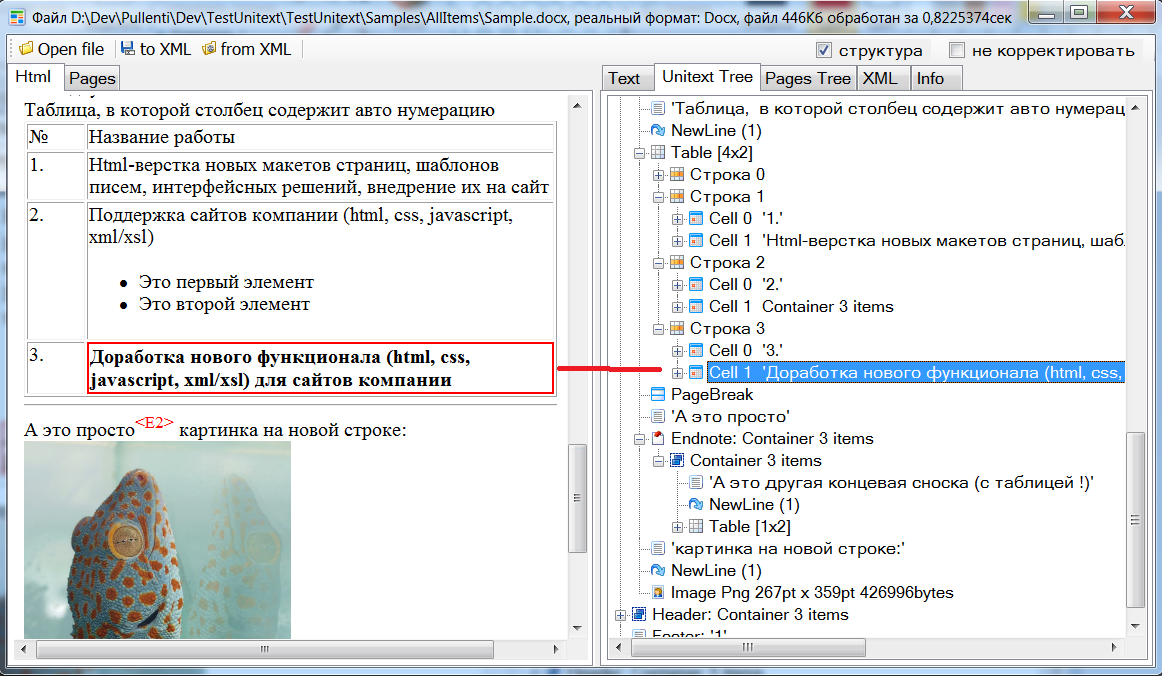Image resolution: width=1162 pixels, height=676 pixels.
Task: Expand the Header: Container 3 items node
Action: (x=621, y=615)
